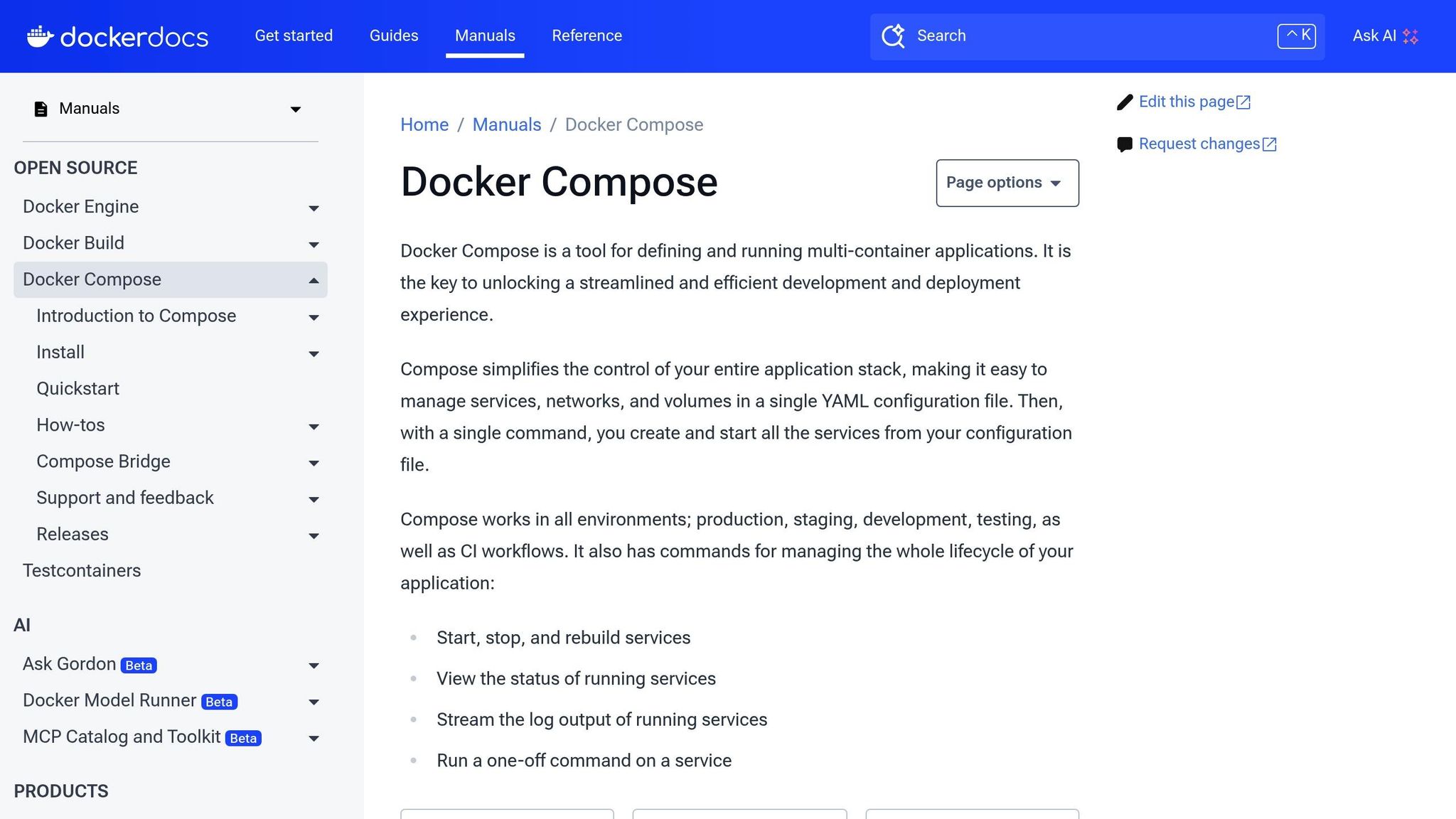Open the Manuals section dropdown in sidebar
This screenshot has width=1456, height=819.
[296, 109]
